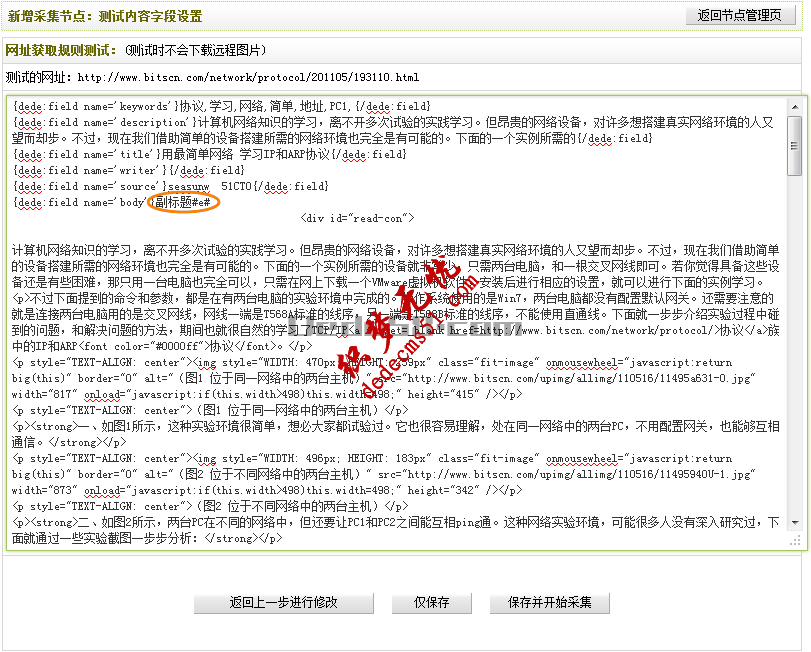Click 返回上一步进行修改 to go back and modify
This screenshot has width=811, height=652.
pos(283,603)
